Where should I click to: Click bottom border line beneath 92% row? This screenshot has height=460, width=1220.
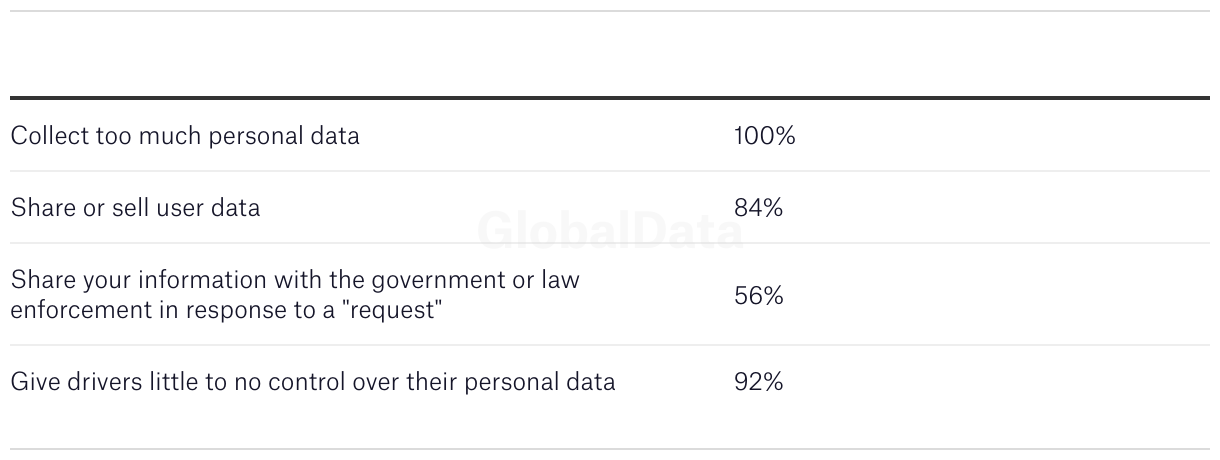click(x=610, y=449)
